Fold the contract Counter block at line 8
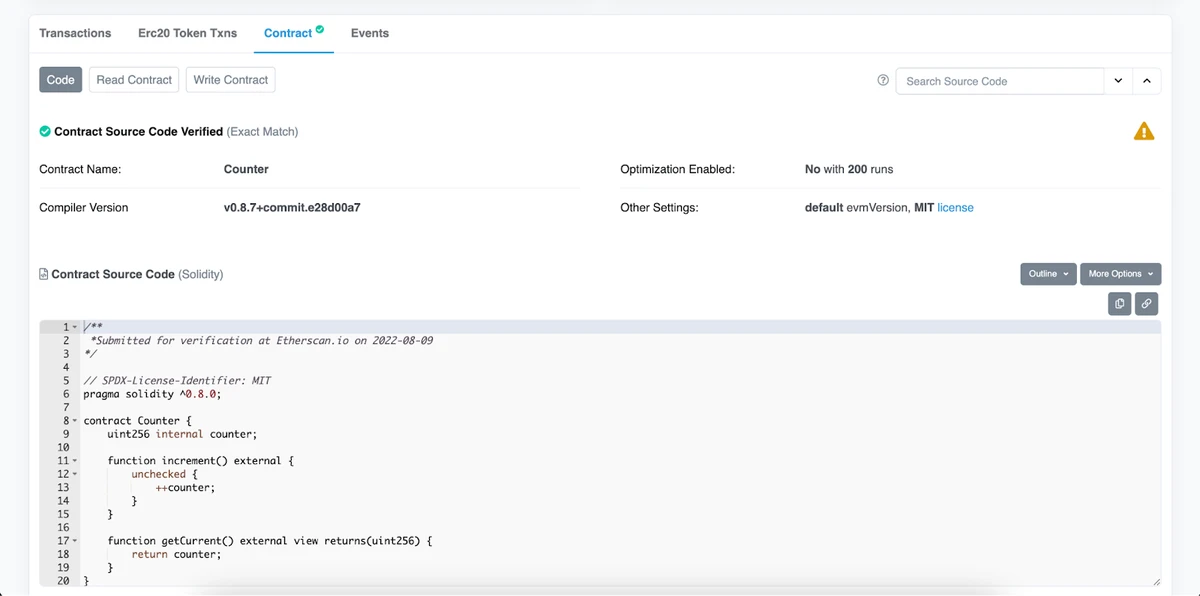Screen dimensions: 1200x596 point(75,421)
